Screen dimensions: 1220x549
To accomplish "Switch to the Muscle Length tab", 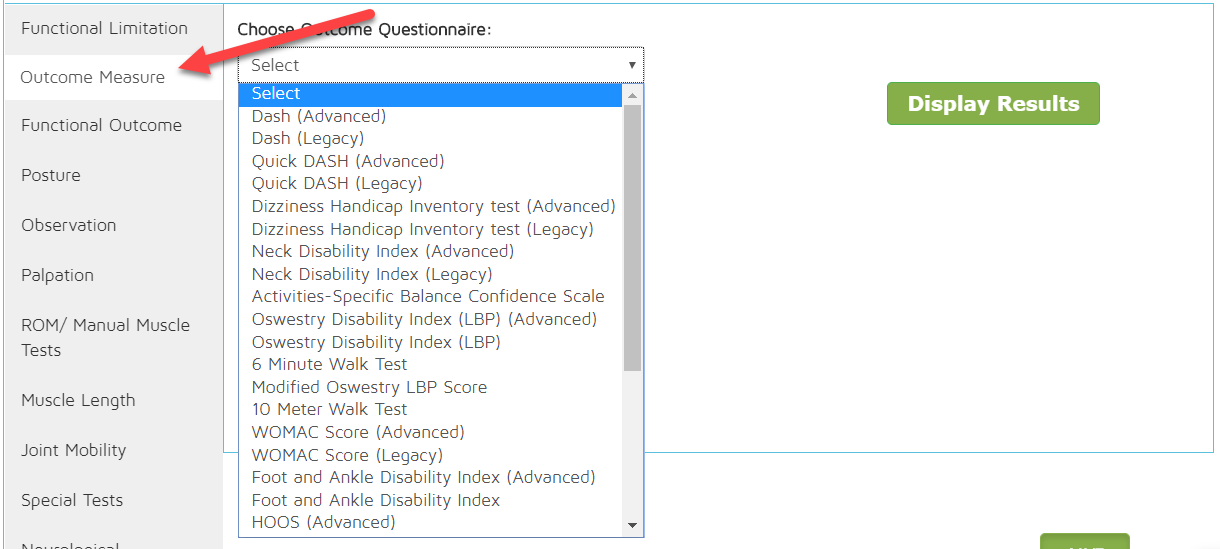I will pyautogui.click(x=78, y=400).
